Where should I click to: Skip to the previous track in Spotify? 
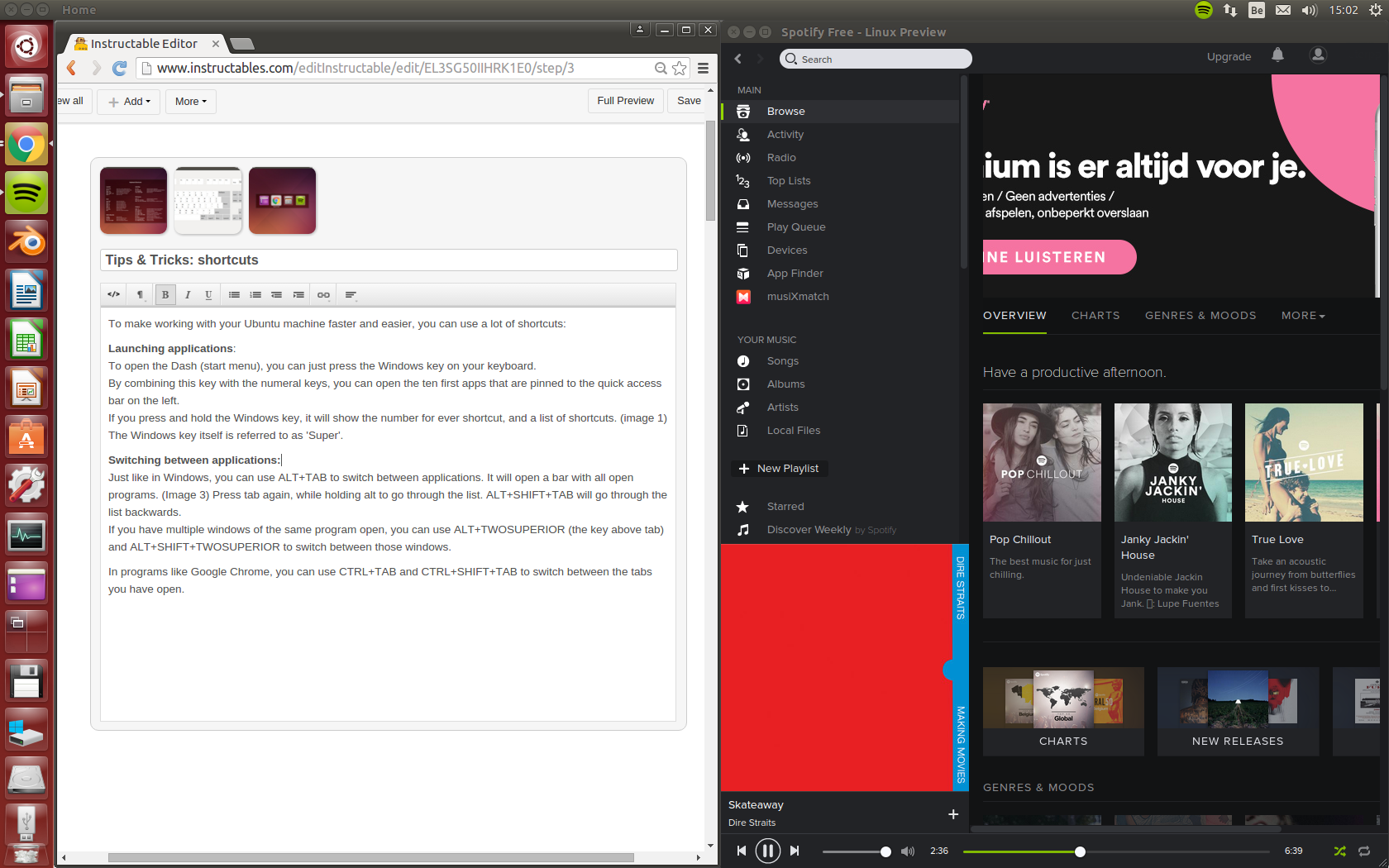(742, 851)
